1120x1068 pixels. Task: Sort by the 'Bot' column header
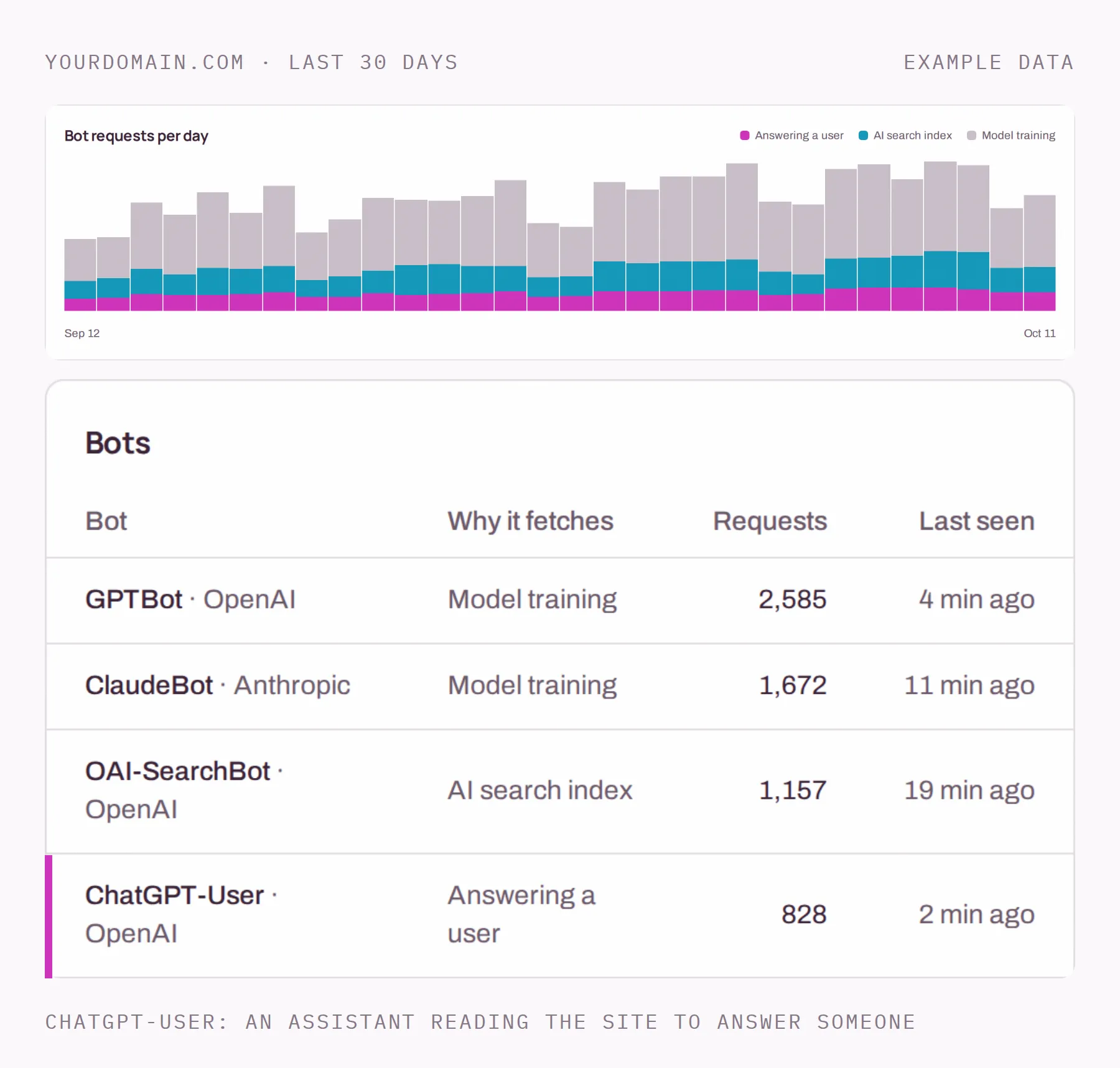(106, 521)
